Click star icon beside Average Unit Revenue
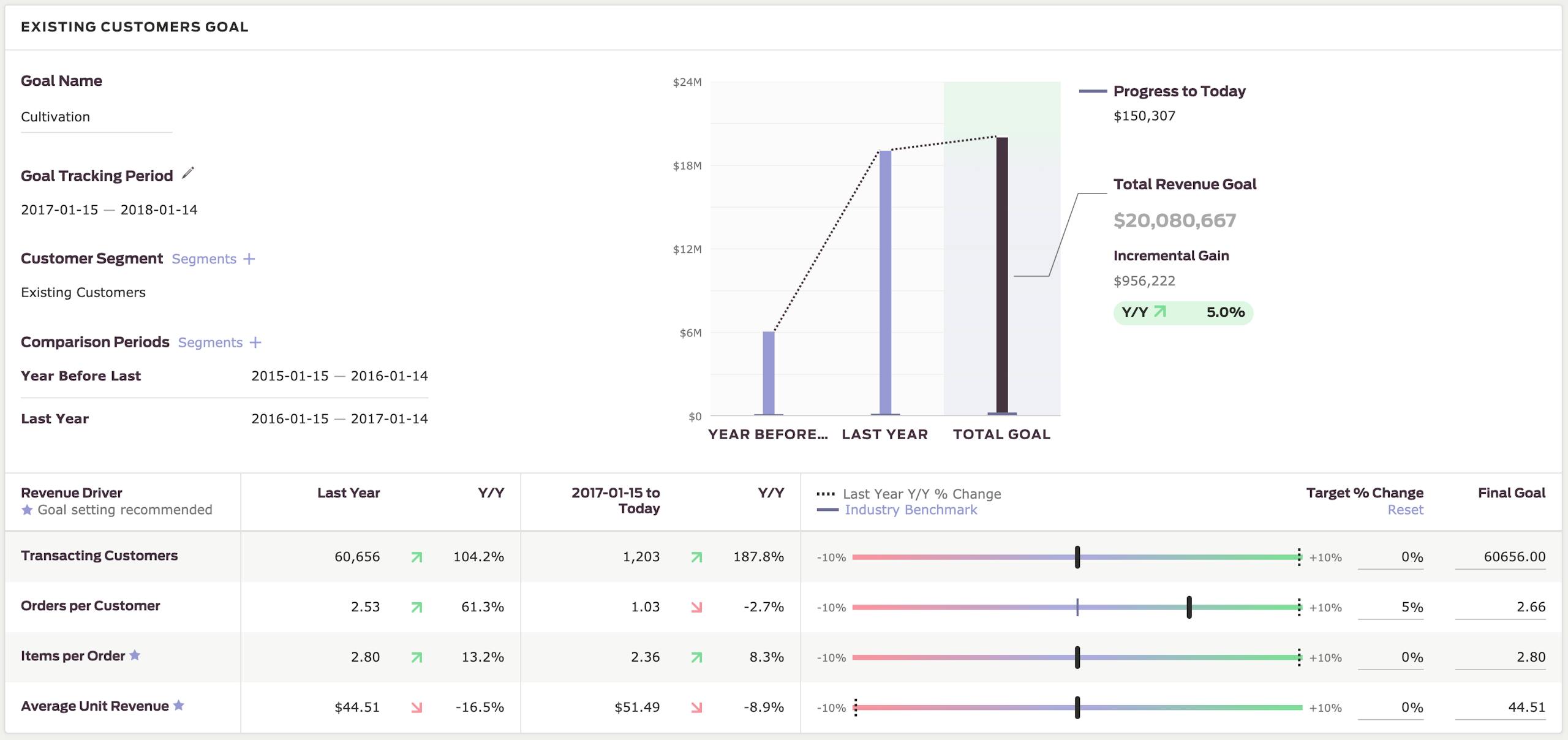1568x740 pixels. click(x=178, y=705)
